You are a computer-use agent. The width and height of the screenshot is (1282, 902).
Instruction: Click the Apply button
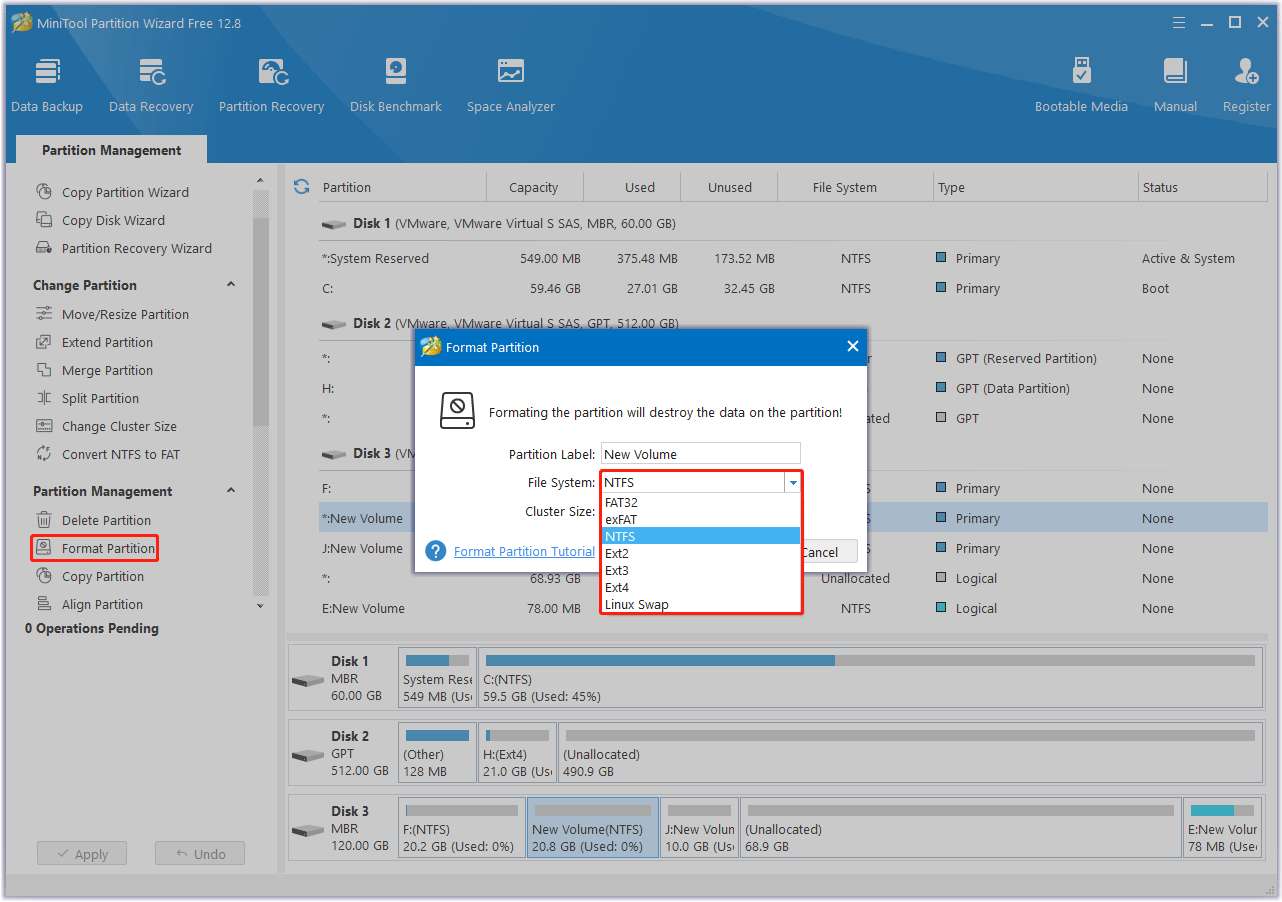coord(82,854)
